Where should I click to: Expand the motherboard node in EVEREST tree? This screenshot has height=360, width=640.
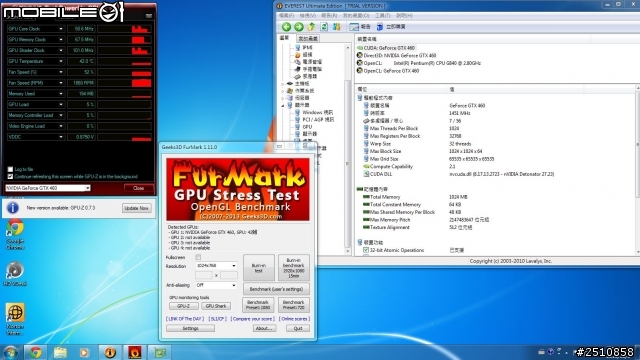pos(282,84)
